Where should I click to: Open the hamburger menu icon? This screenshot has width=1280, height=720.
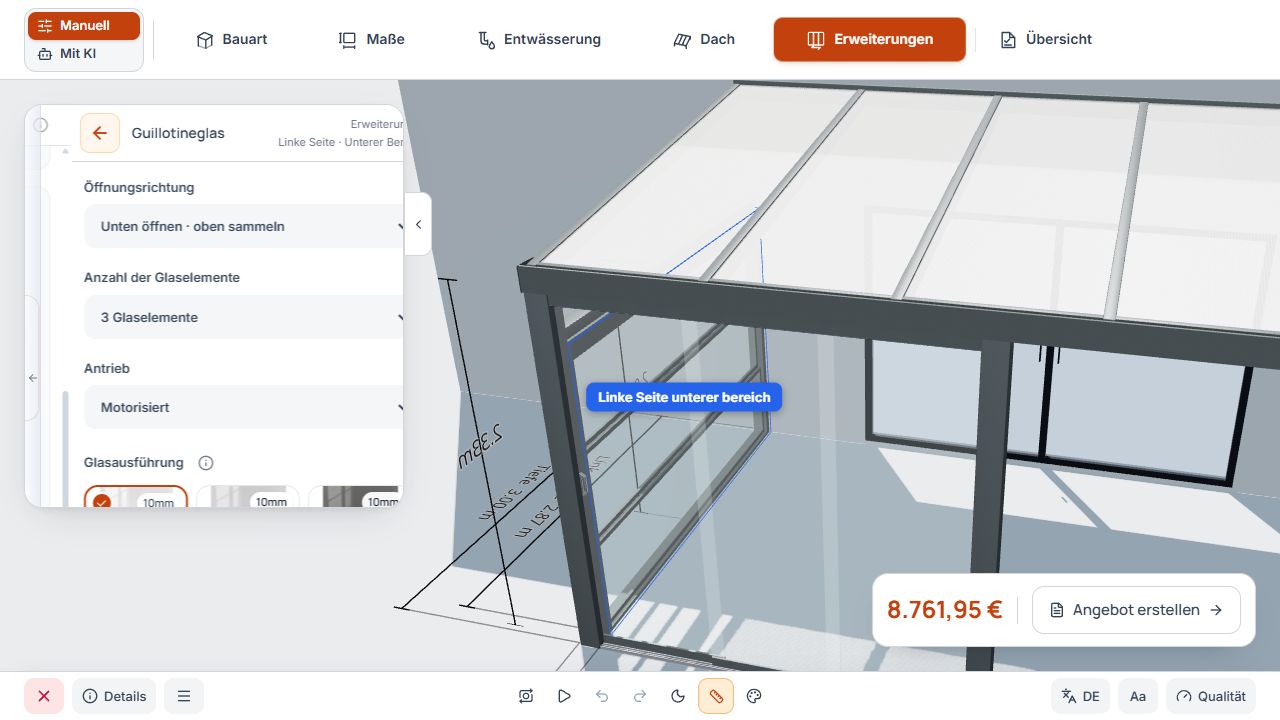click(x=184, y=696)
